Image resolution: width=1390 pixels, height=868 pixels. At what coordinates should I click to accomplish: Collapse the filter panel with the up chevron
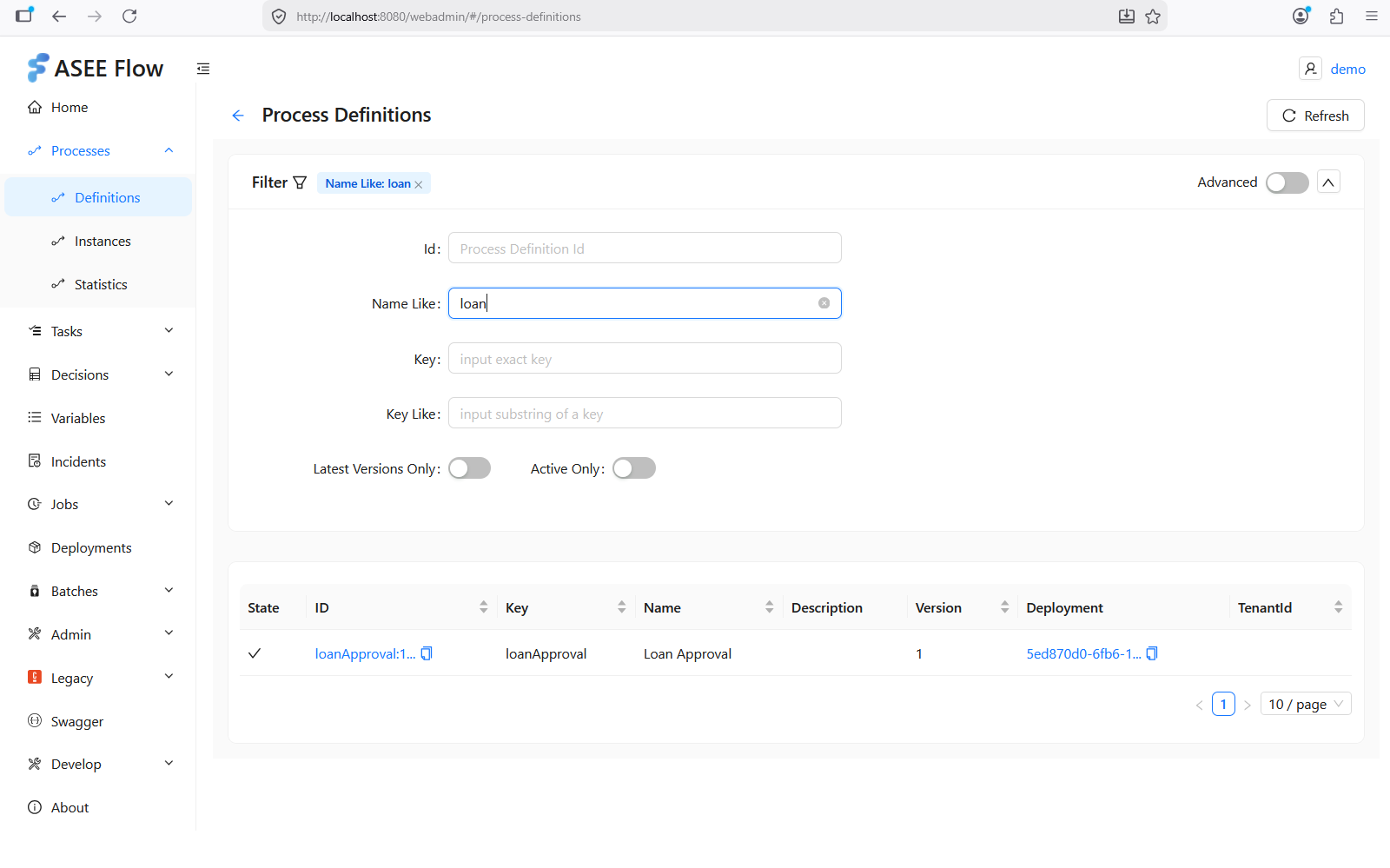point(1328,182)
